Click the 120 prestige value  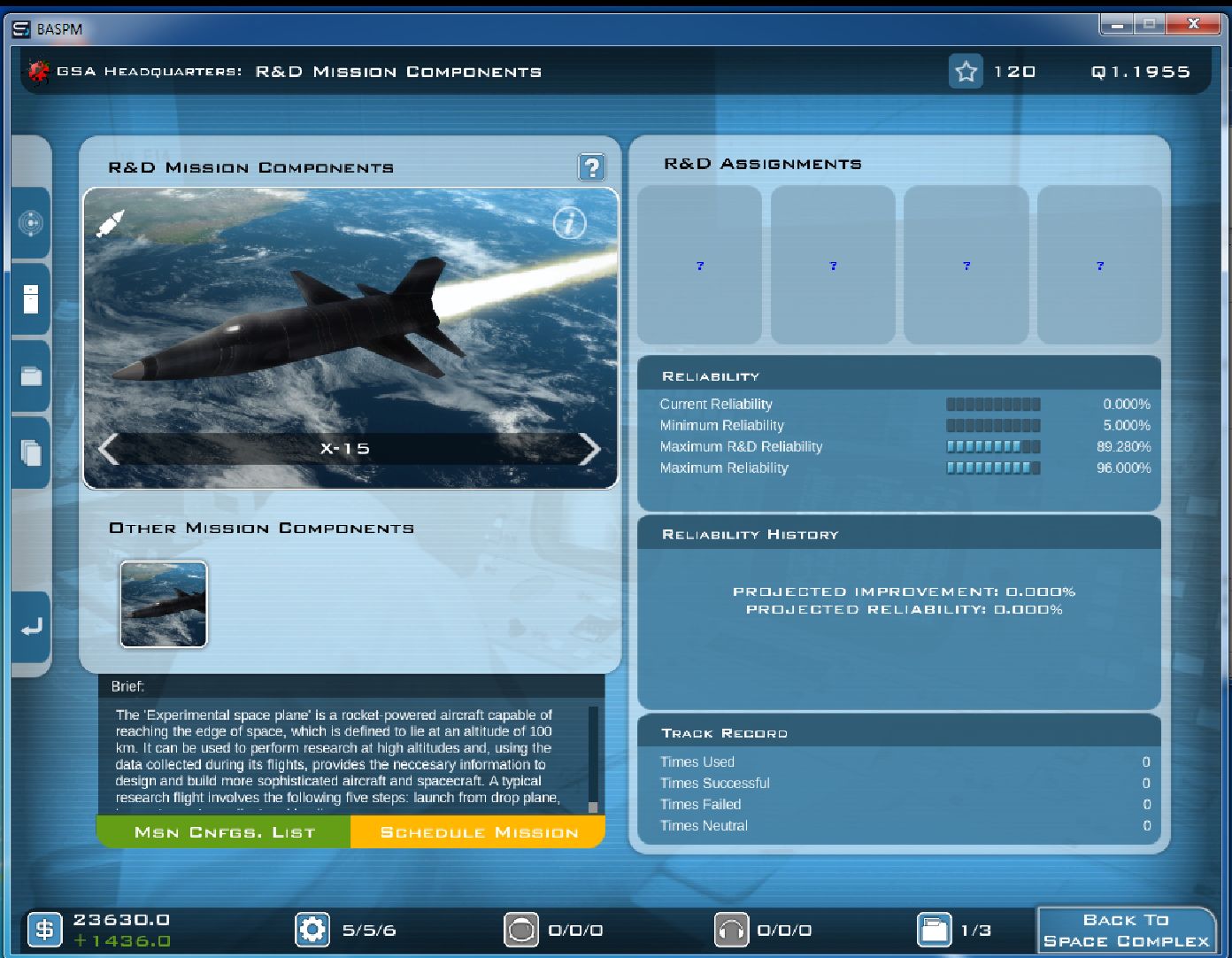click(1014, 72)
